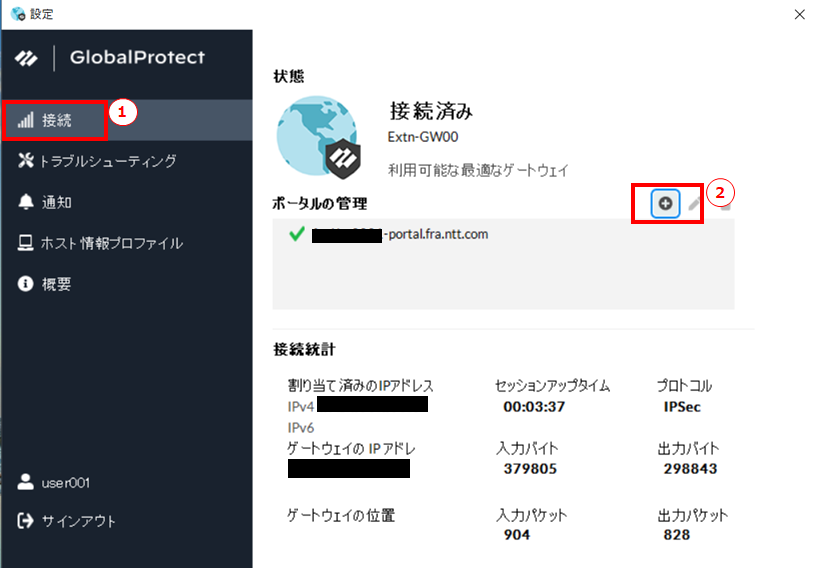This screenshot has width=816, height=568.
Task: Click the Extn-GW00 gateway name
Action: coord(423,137)
